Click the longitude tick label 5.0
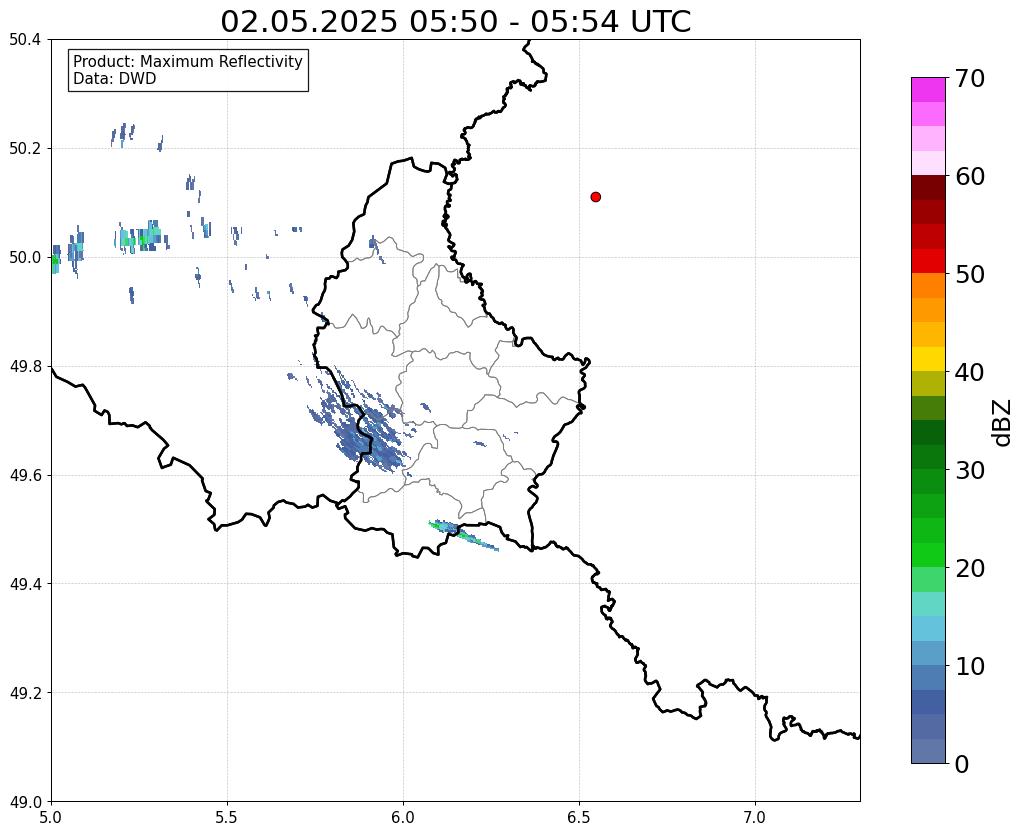This screenshot has height=834, width=1023. tap(51, 817)
